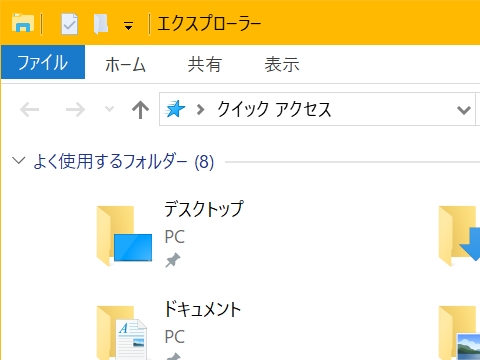The height and width of the screenshot is (360, 480).
Task: Click the New Folder icon in quick toolbar
Action: point(101,24)
